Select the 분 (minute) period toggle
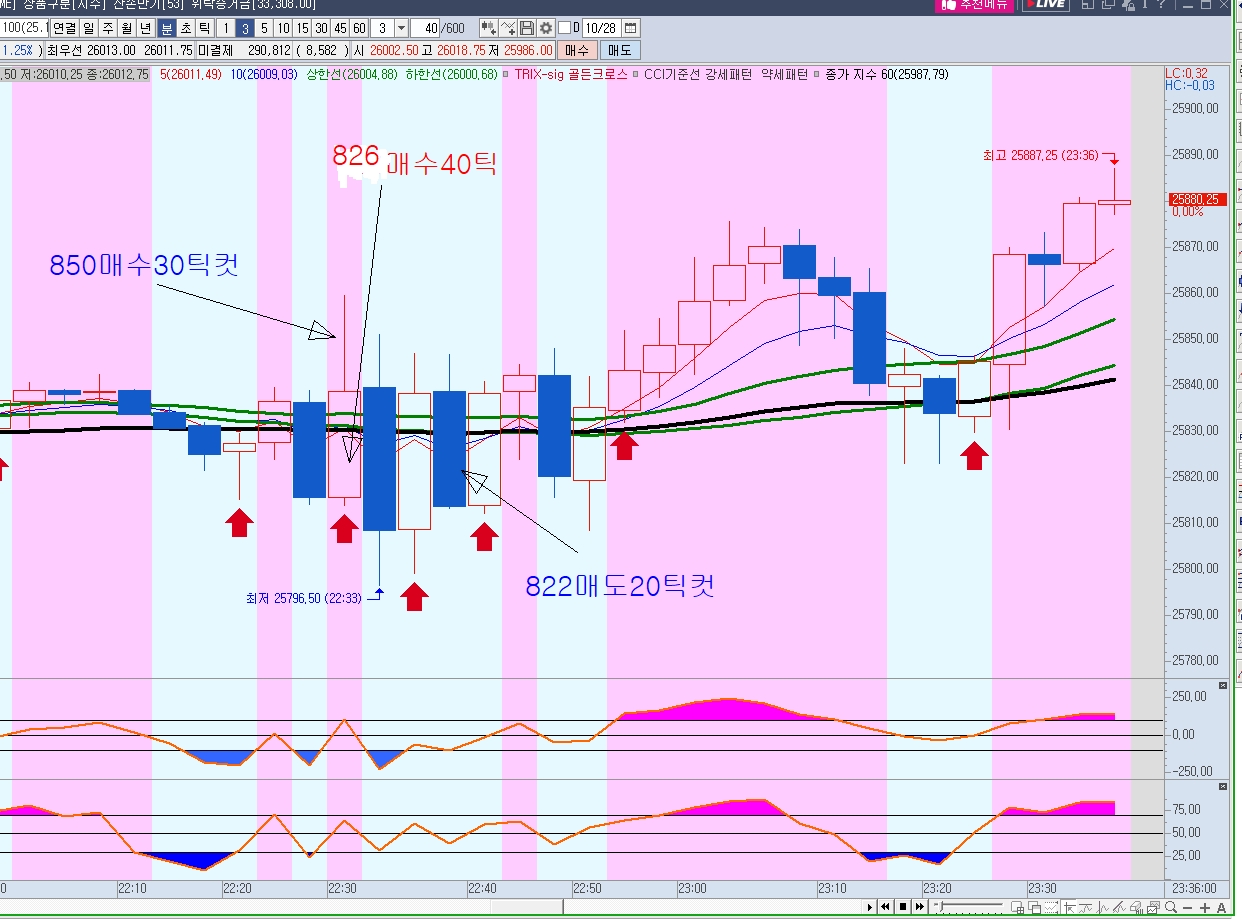Image resolution: width=1242 pixels, height=919 pixels. pos(166,28)
